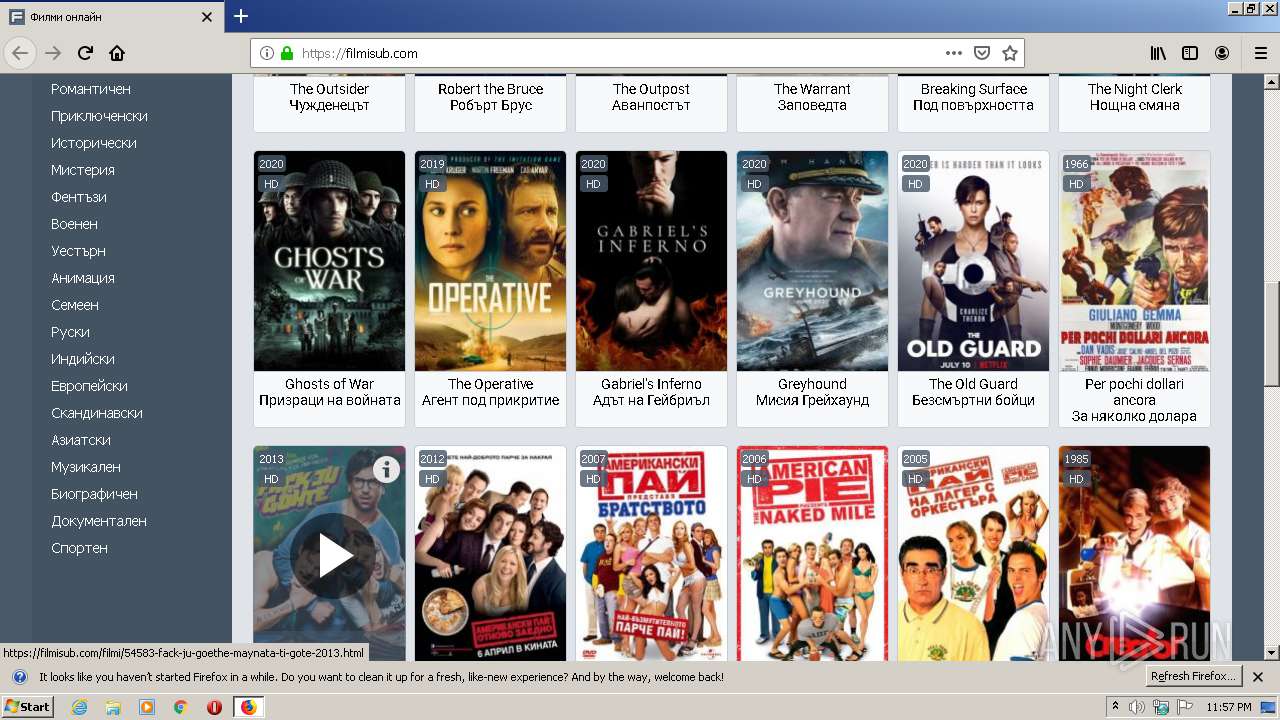Choose the Уестърн category
Image resolution: width=1280 pixels, height=720 pixels.
[78, 251]
